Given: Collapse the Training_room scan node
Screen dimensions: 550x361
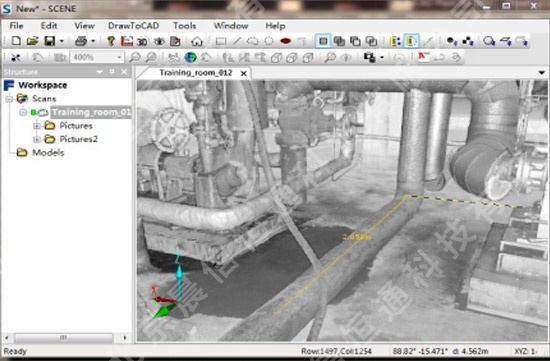Looking at the screenshot, I should (x=23, y=112).
